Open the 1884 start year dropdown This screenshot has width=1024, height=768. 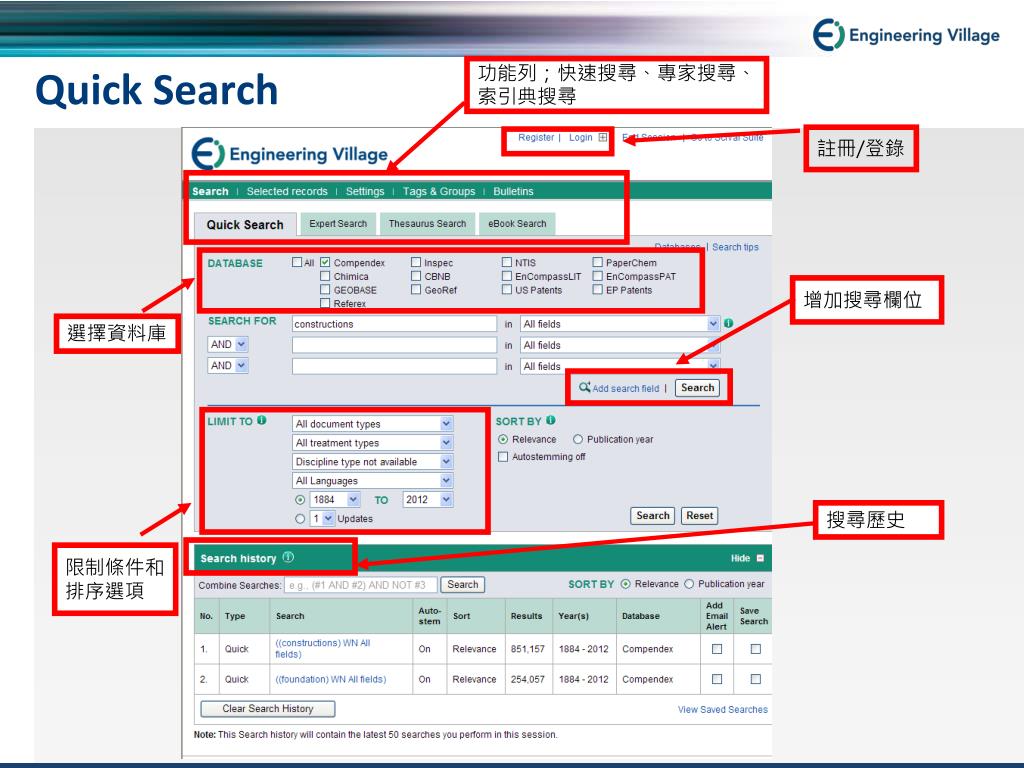point(335,500)
